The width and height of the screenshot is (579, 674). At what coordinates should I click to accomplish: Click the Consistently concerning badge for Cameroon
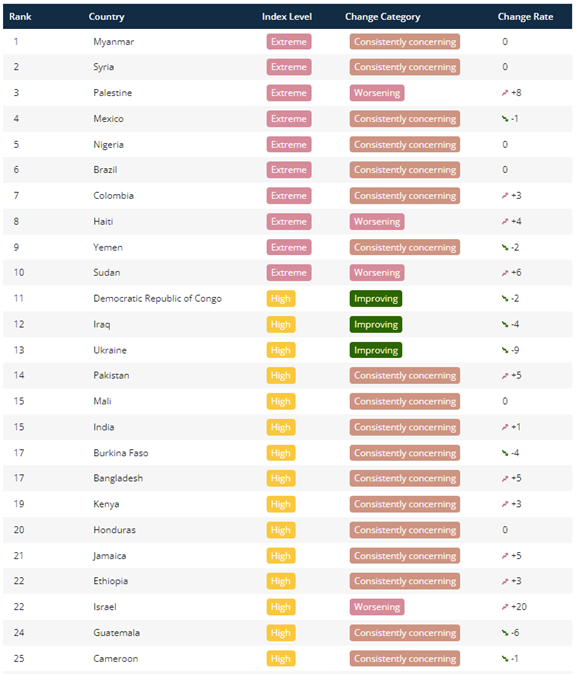405,659
